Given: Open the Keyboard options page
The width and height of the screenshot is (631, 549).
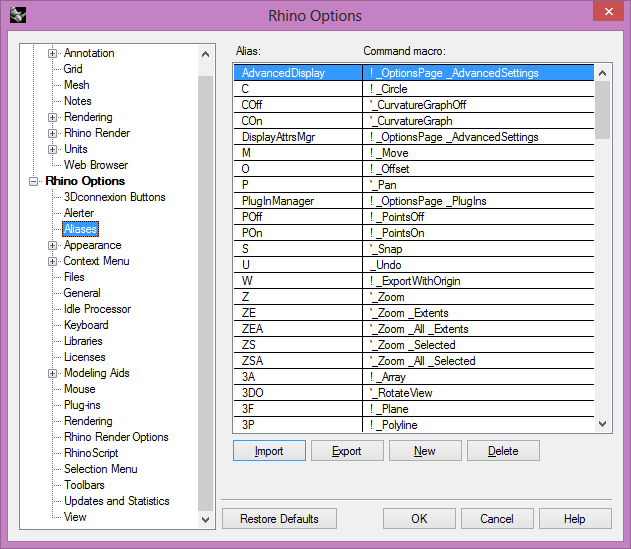Looking at the screenshot, I should 86,325.
